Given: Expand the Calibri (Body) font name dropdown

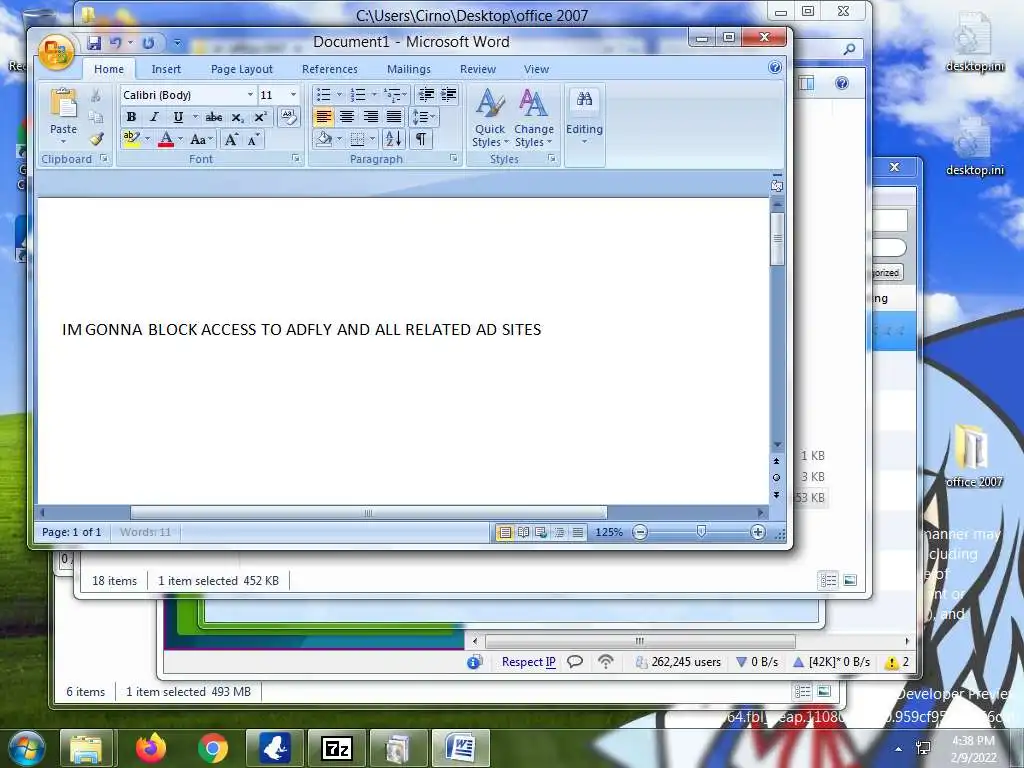Looking at the screenshot, I should (249, 95).
